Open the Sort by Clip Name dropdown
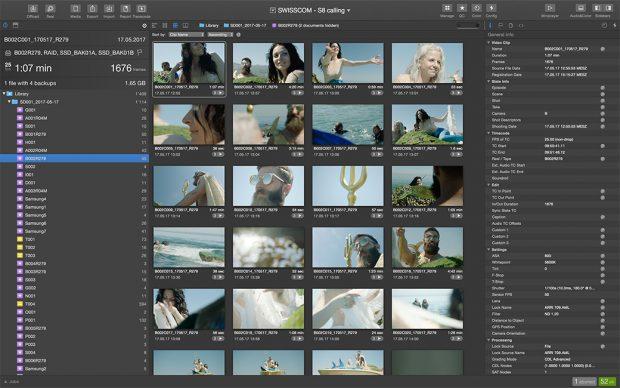The image size is (620, 388). click(x=186, y=35)
